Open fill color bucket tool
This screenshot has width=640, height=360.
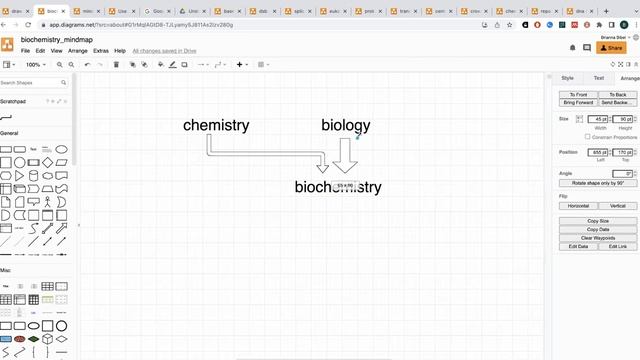click(161, 64)
